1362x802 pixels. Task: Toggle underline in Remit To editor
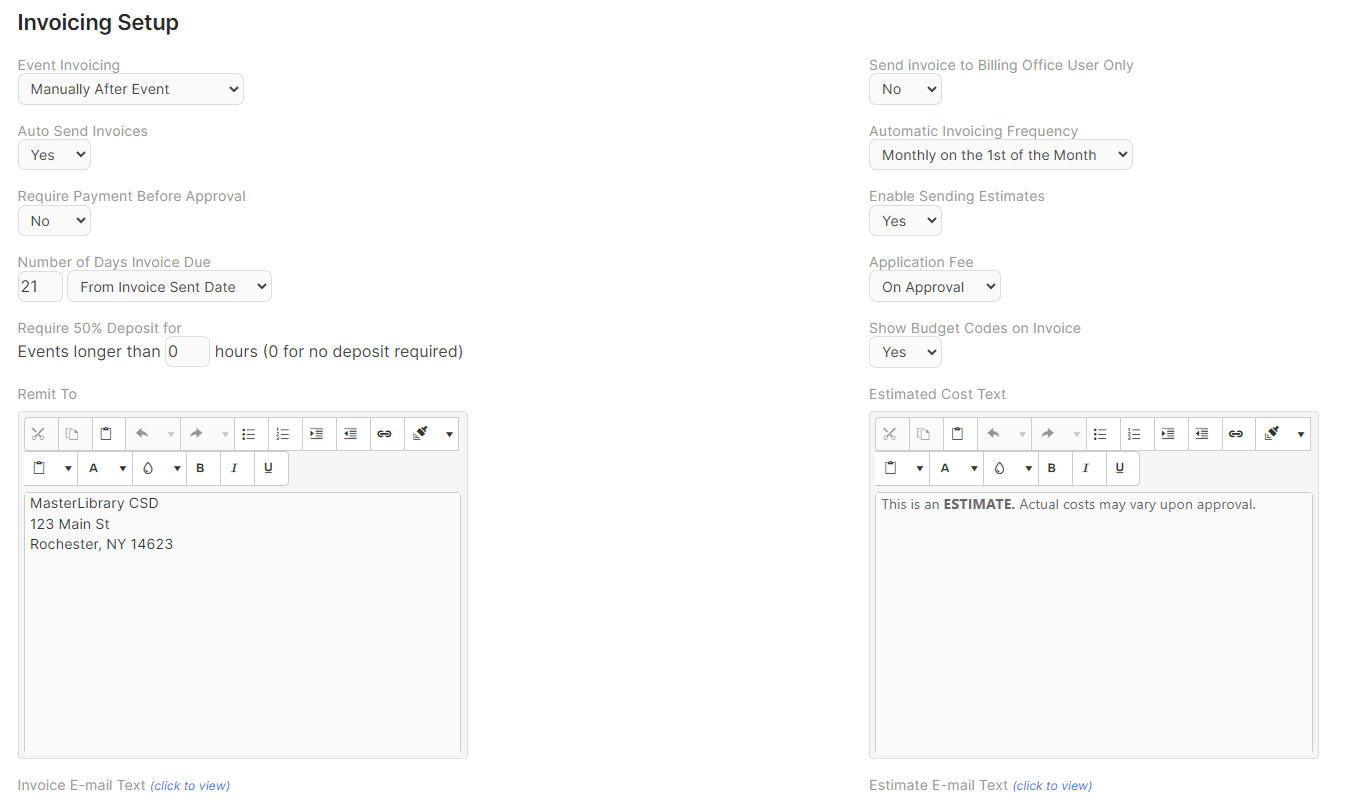pyautogui.click(x=269, y=468)
